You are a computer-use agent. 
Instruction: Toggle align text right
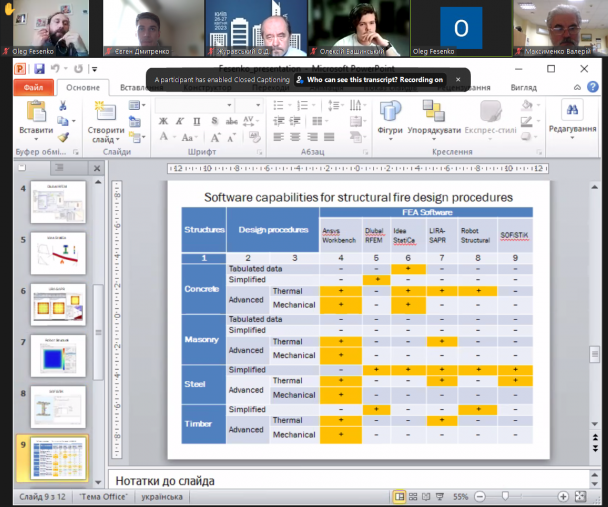click(x=312, y=137)
